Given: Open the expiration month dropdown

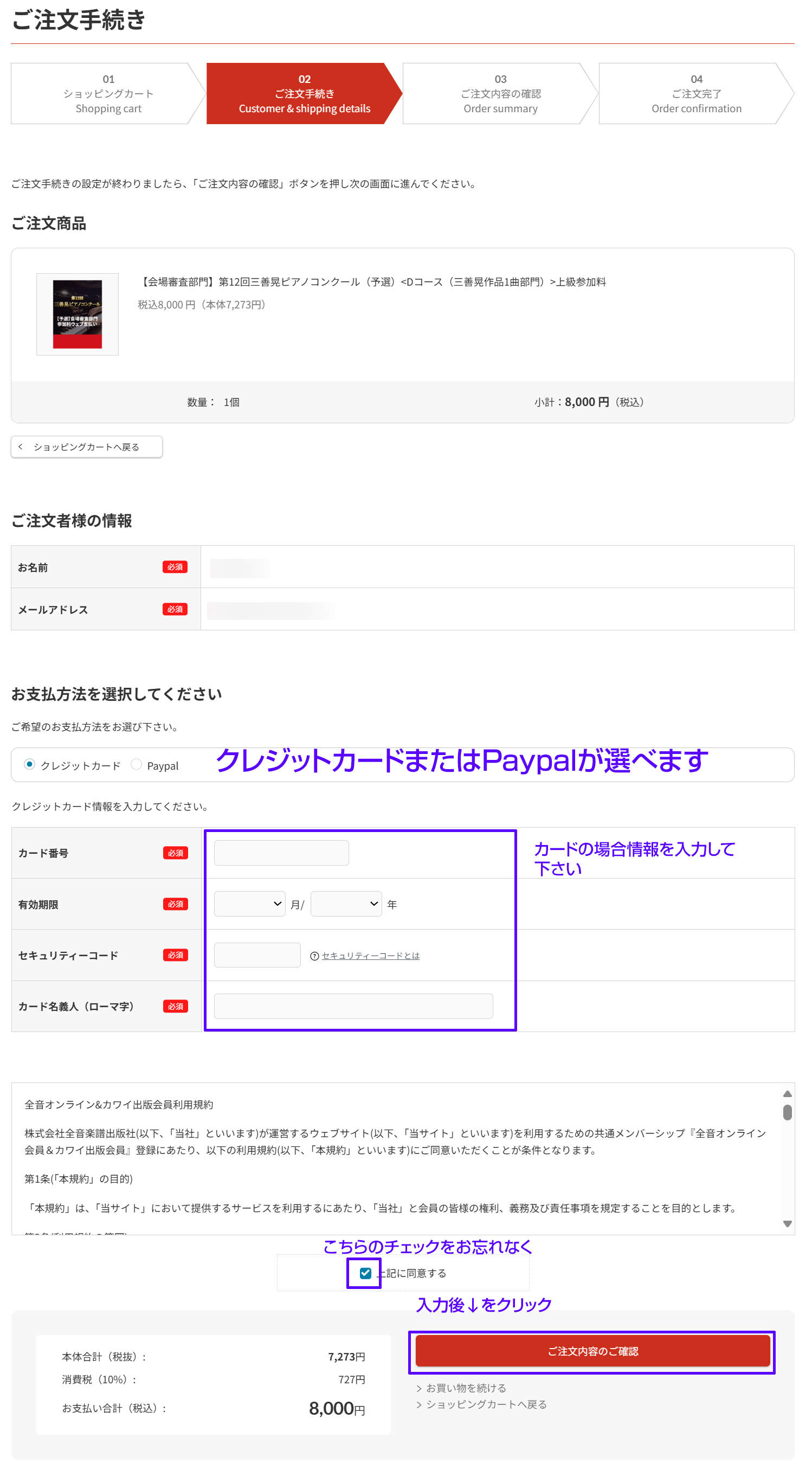Looking at the screenshot, I should (249, 904).
